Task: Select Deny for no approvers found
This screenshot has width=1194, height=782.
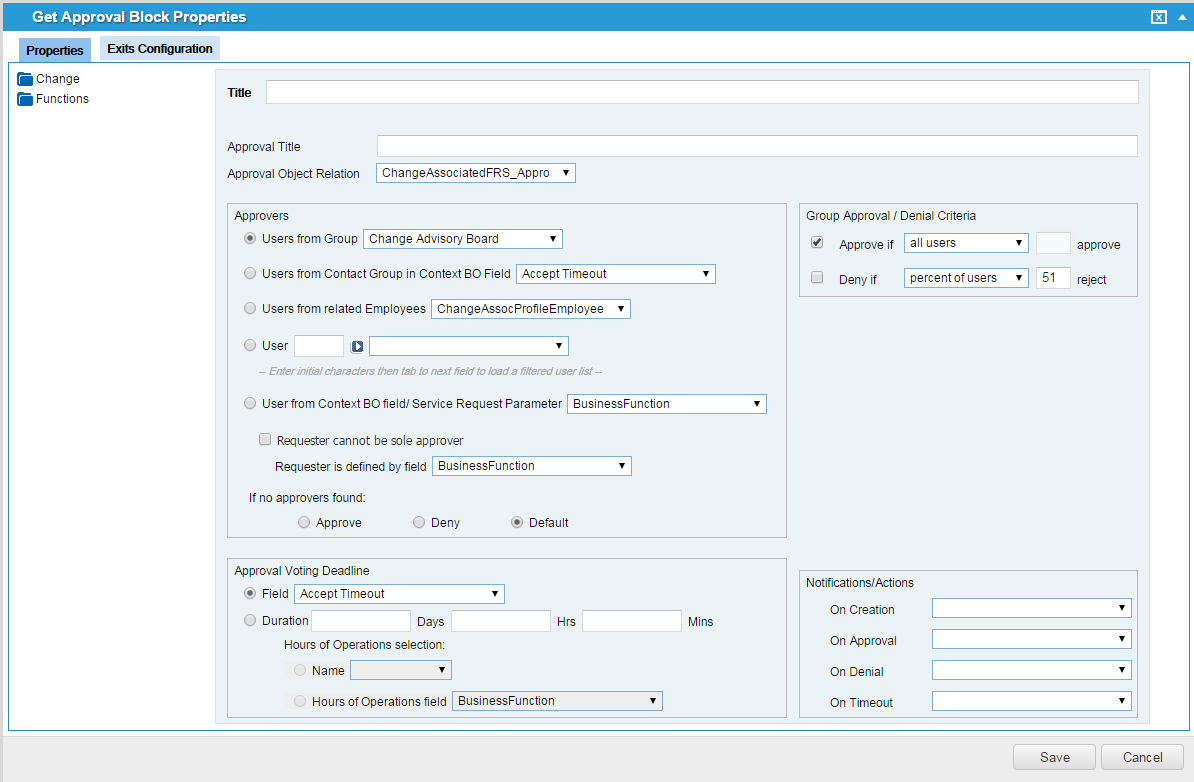Action: pos(419,521)
